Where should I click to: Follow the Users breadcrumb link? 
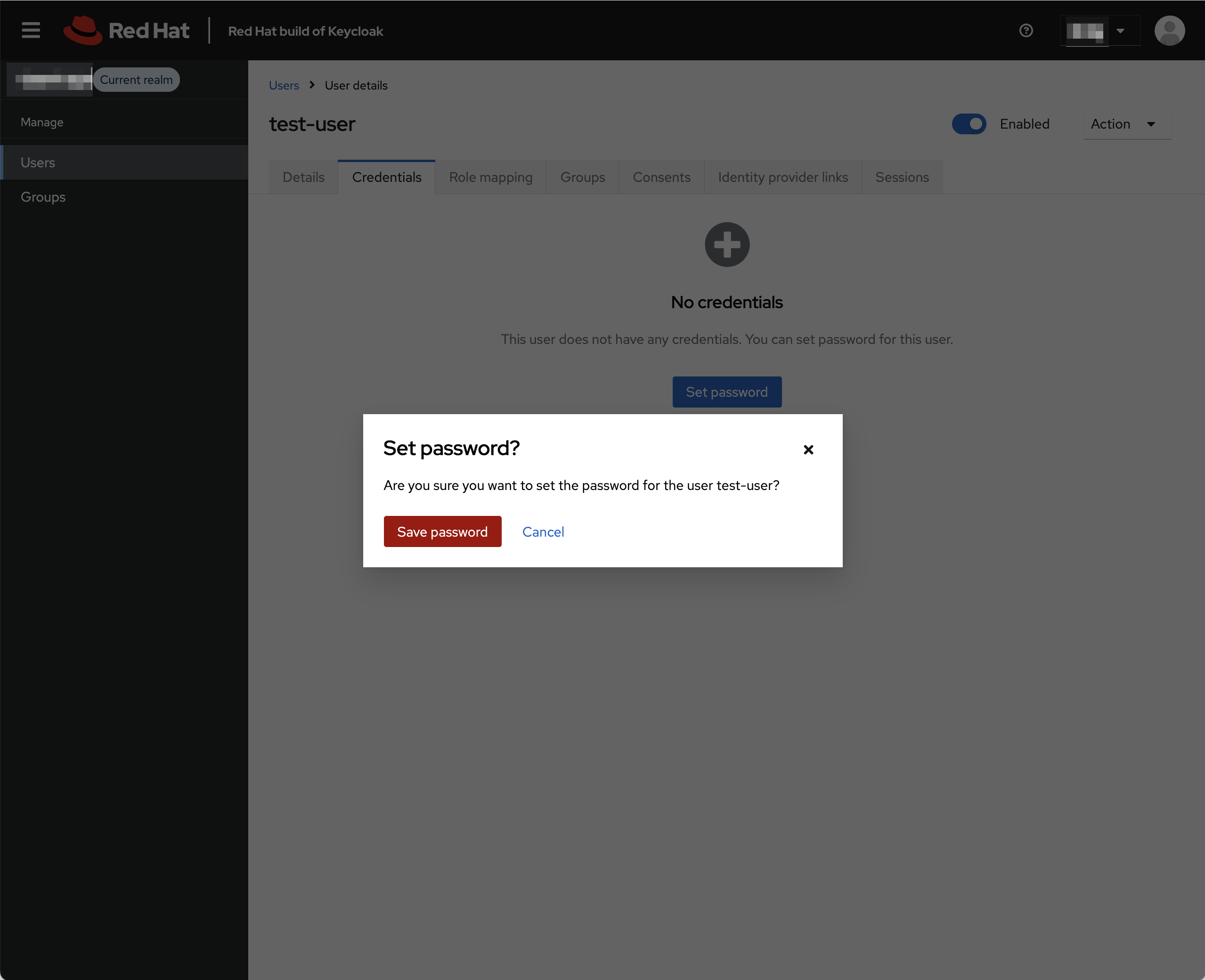click(x=284, y=85)
